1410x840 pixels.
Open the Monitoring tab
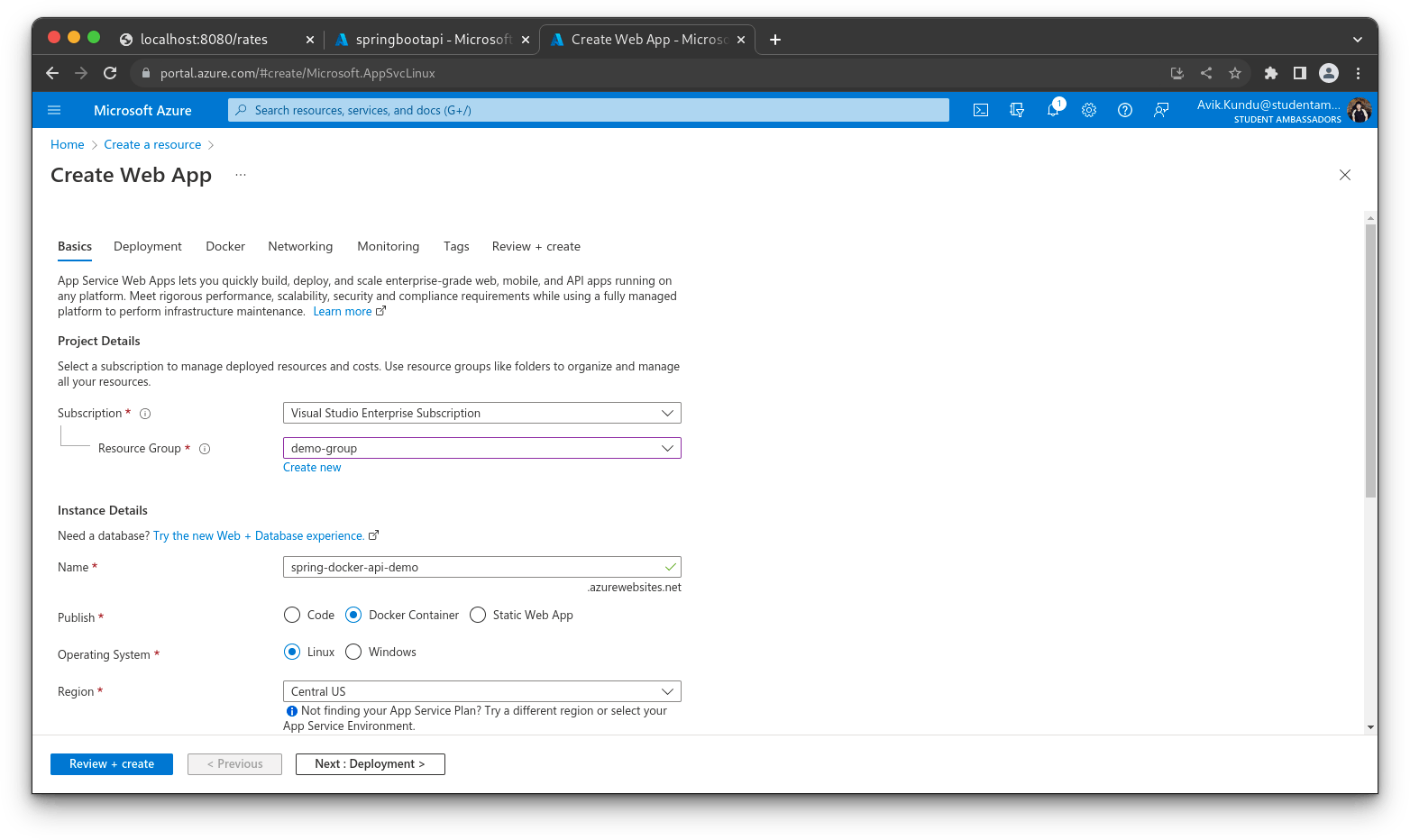coord(388,246)
